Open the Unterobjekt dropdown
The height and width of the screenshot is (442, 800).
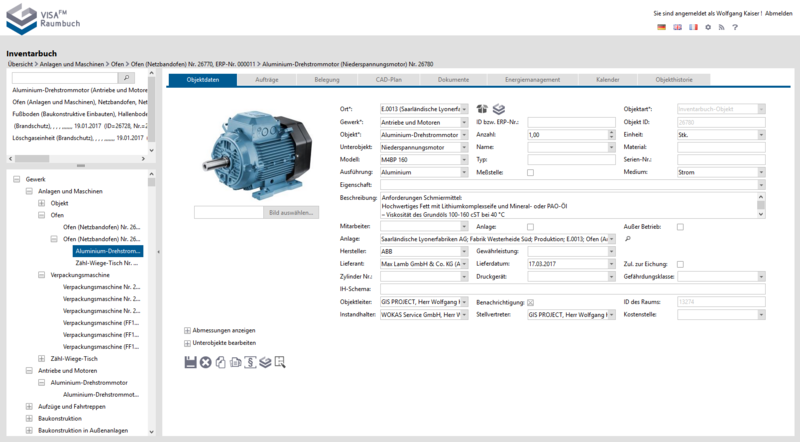(464, 148)
